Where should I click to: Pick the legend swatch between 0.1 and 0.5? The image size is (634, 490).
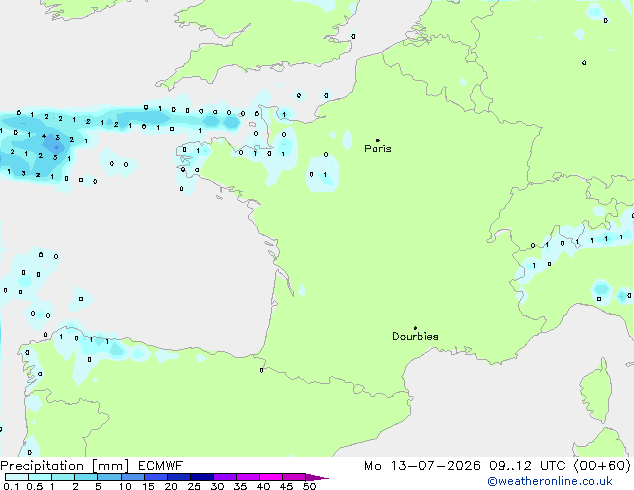pos(17,477)
